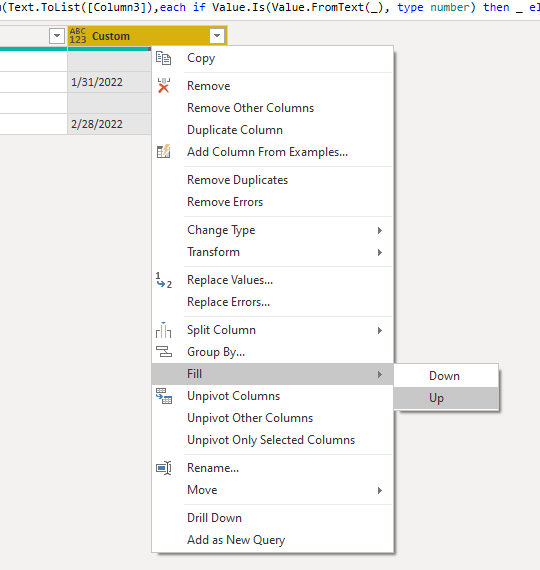Choose Add Column From Examples...
540x570 pixels.
(x=272, y=152)
